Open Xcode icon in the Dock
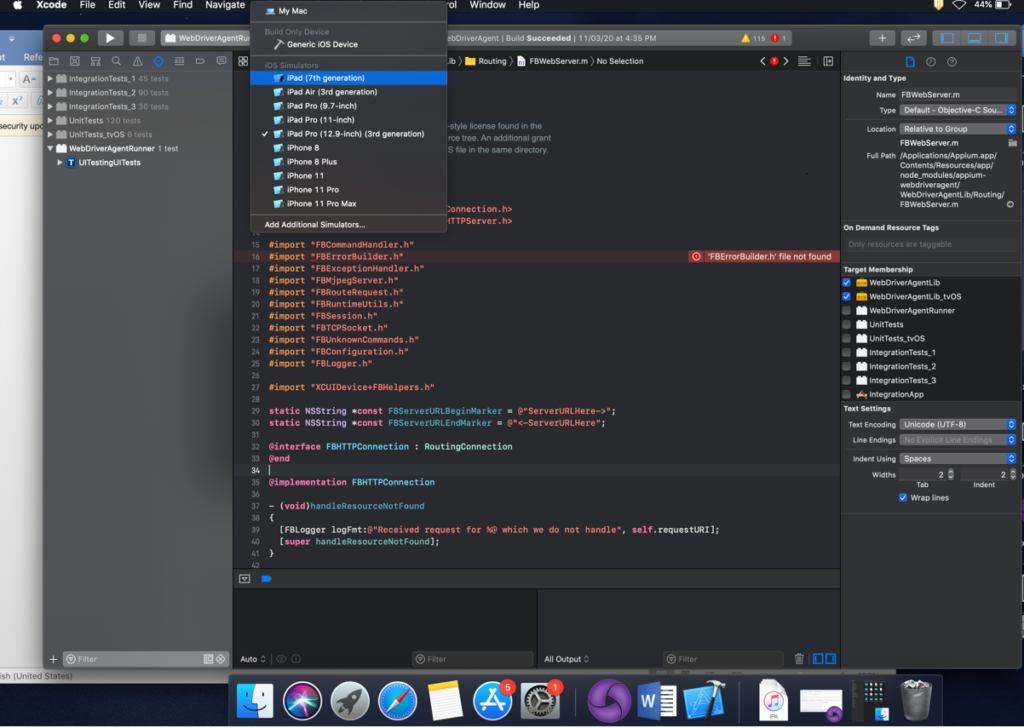Image resolution: width=1024 pixels, height=728 pixels. pos(705,701)
